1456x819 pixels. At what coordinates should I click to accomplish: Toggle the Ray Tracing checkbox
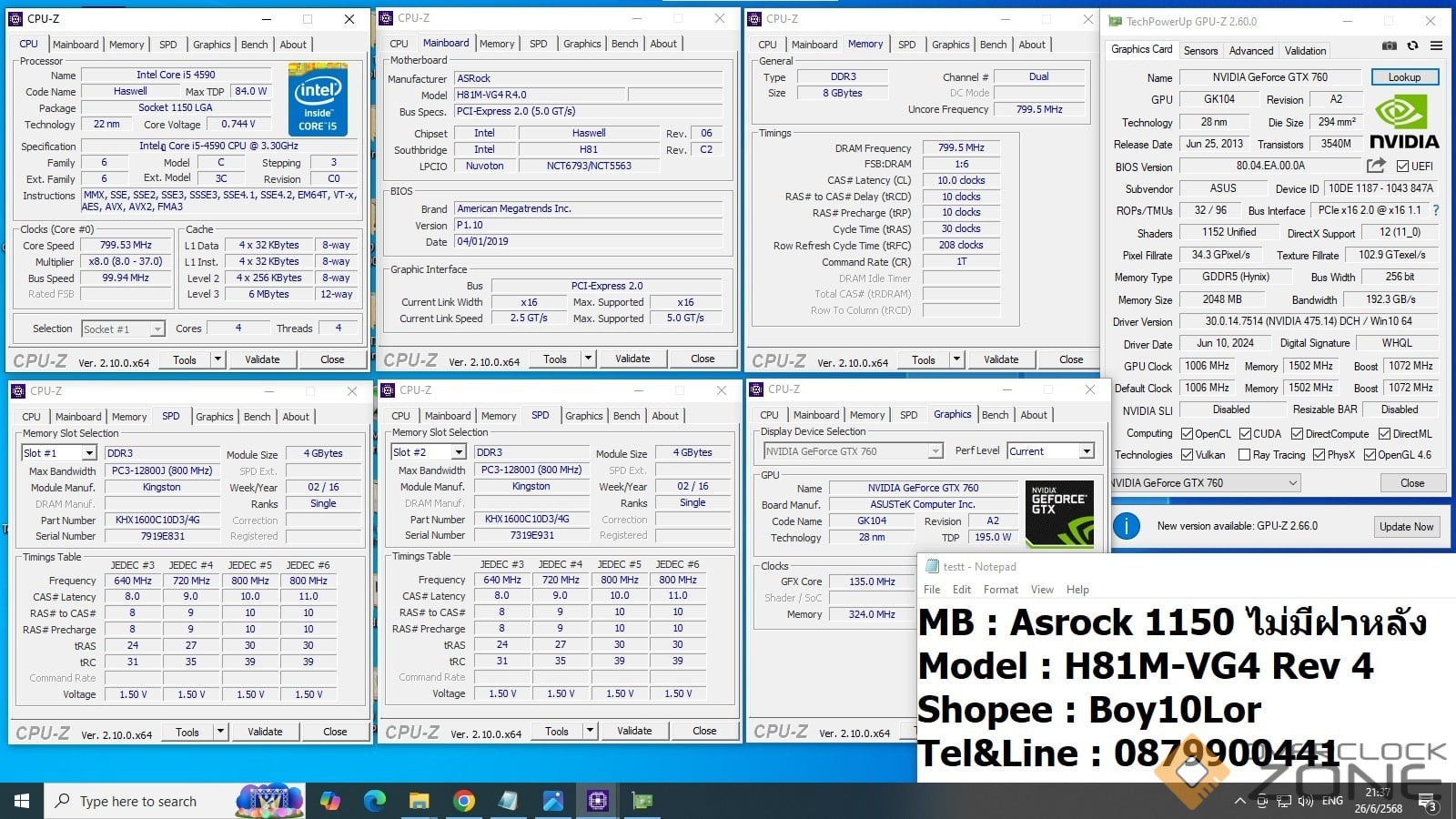click(1245, 455)
